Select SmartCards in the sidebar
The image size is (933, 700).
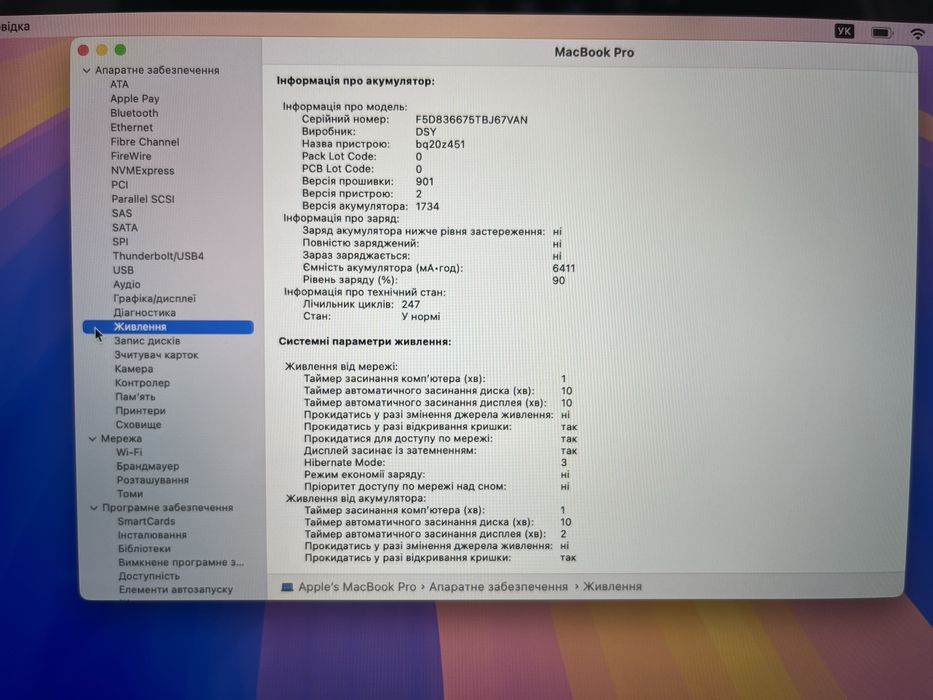click(x=146, y=521)
